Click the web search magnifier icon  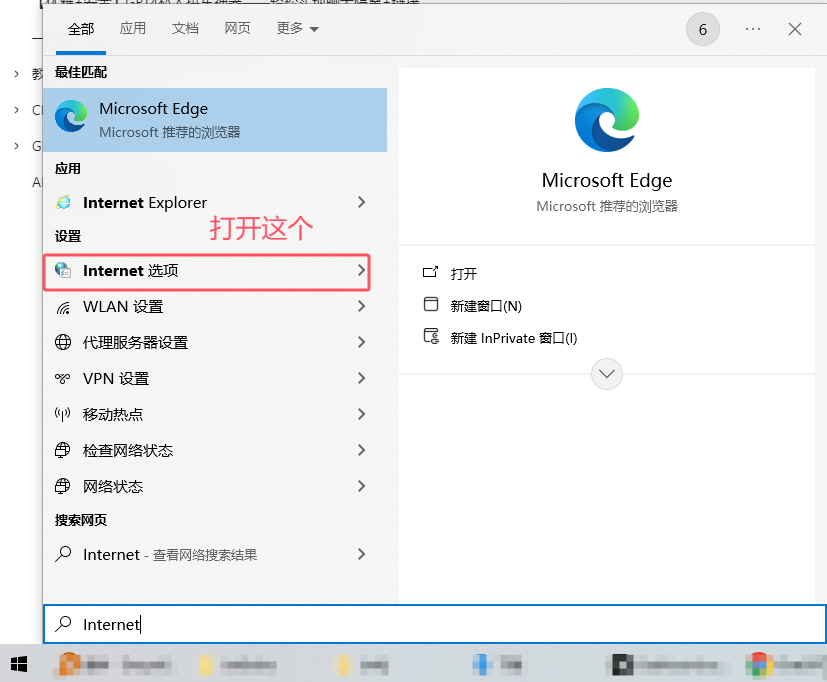click(63, 554)
